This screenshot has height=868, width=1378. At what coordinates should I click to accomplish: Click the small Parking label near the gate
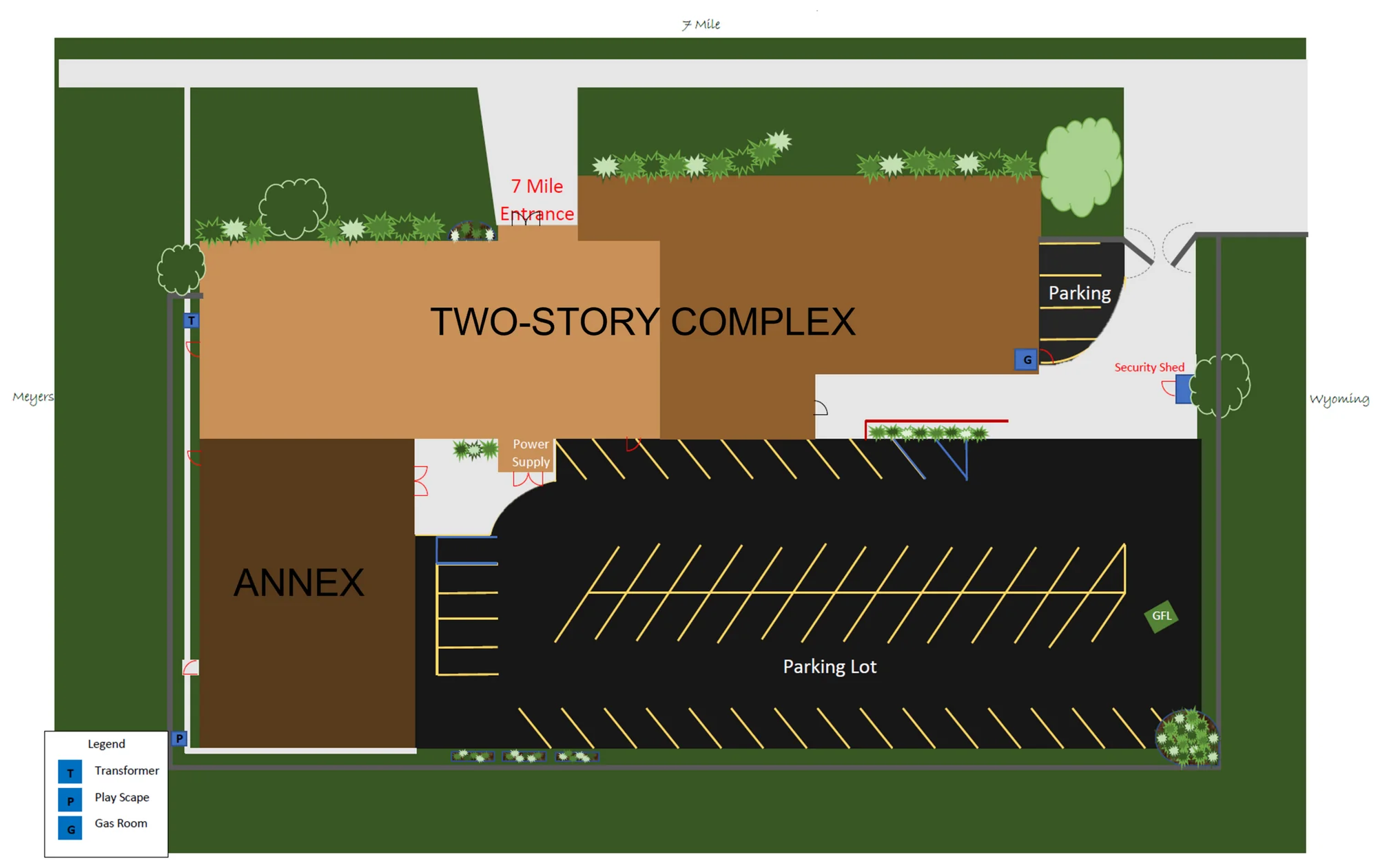pyautogui.click(x=1080, y=293)
